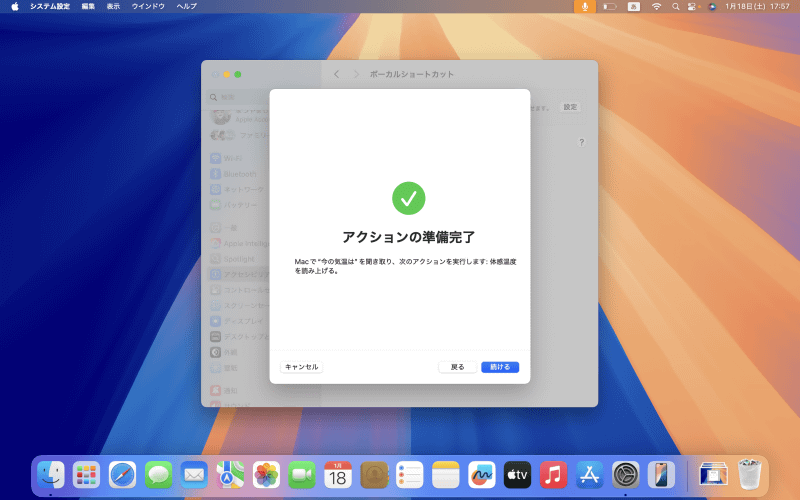This screenshot has height=500, width=800.
Task: Open App Store from the Dock
Action: tap(589, 475)
